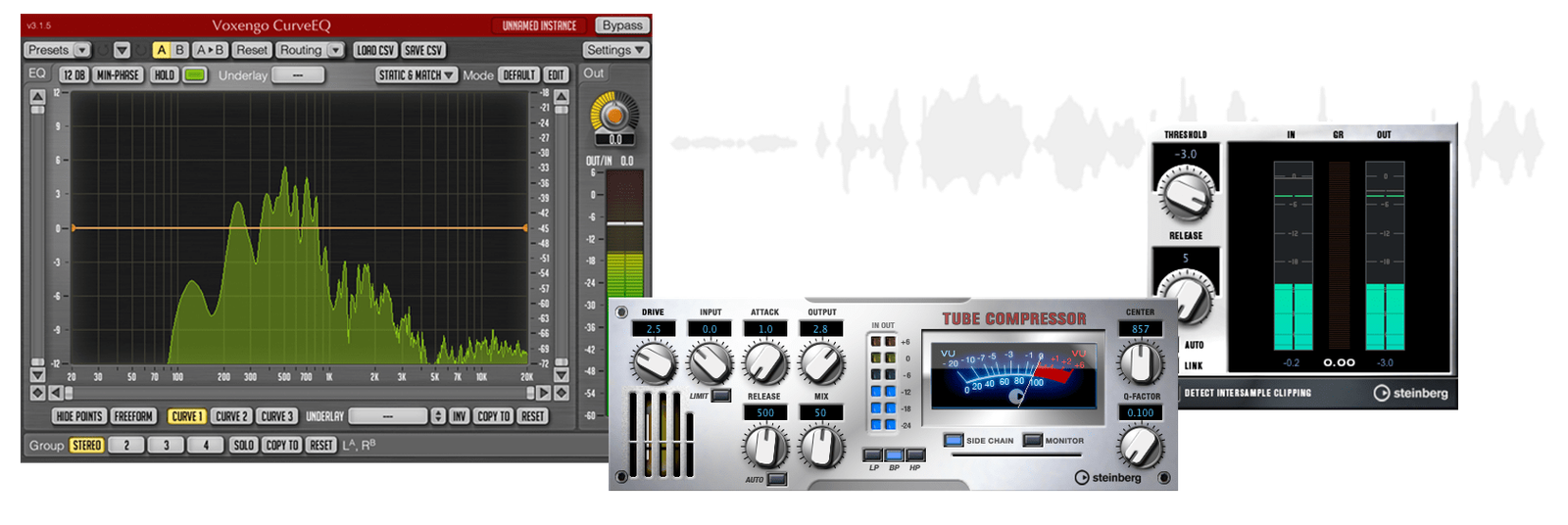Select group 4
This screenshot has width=1568, height=525.
point(206,445)
